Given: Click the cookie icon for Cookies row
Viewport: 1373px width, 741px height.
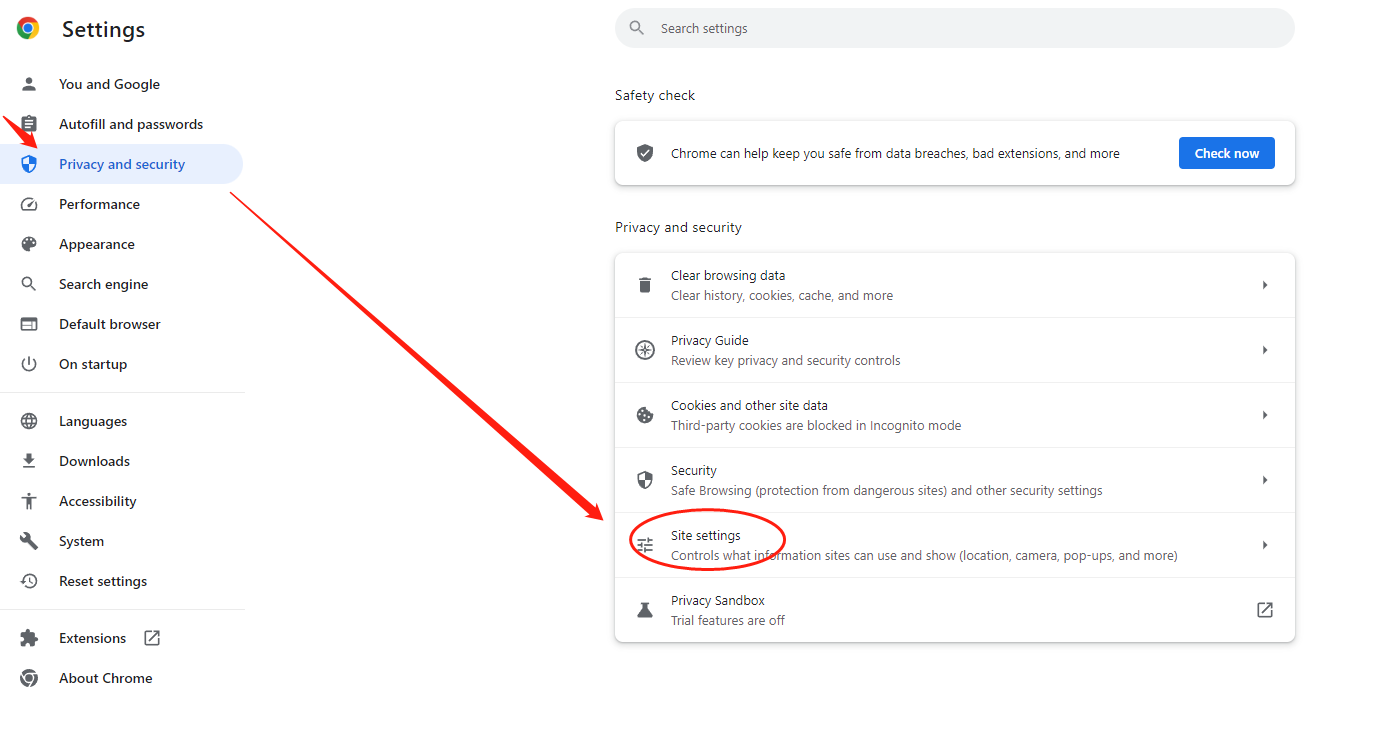Looking at the screenshot, I should pyautogui.click(x=645, y=415).
